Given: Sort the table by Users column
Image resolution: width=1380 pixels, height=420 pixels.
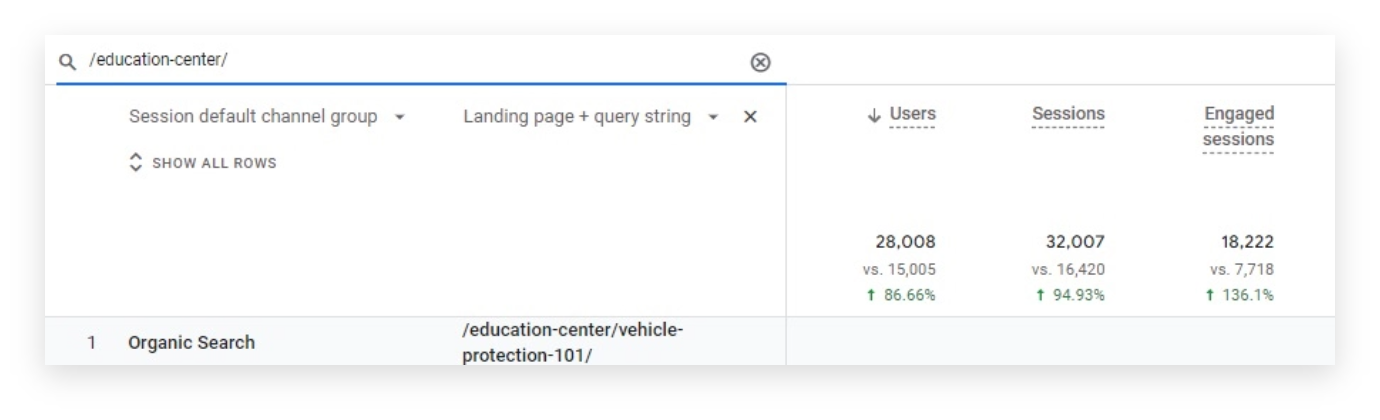Looking at the screenshot, I should pos(912,115).
